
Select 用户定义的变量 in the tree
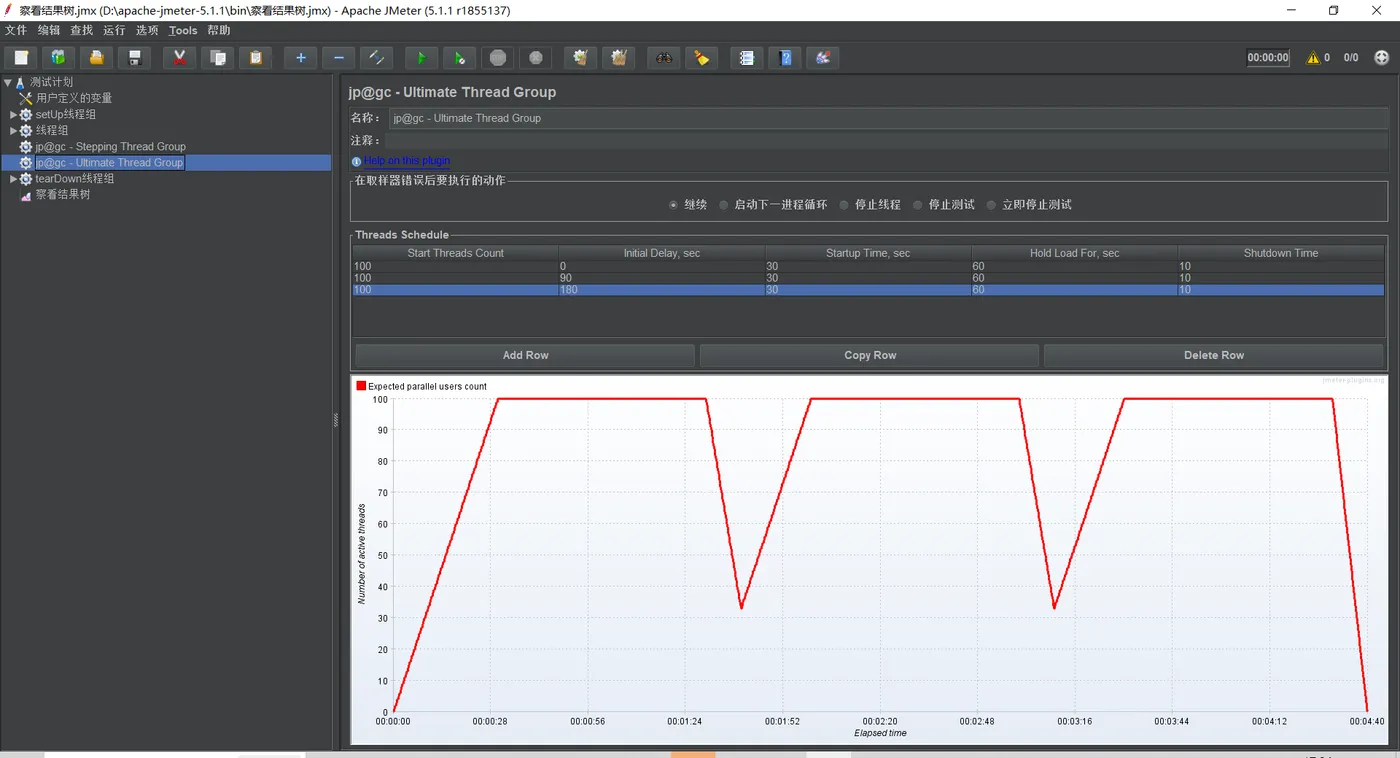(x=74, y=98)
